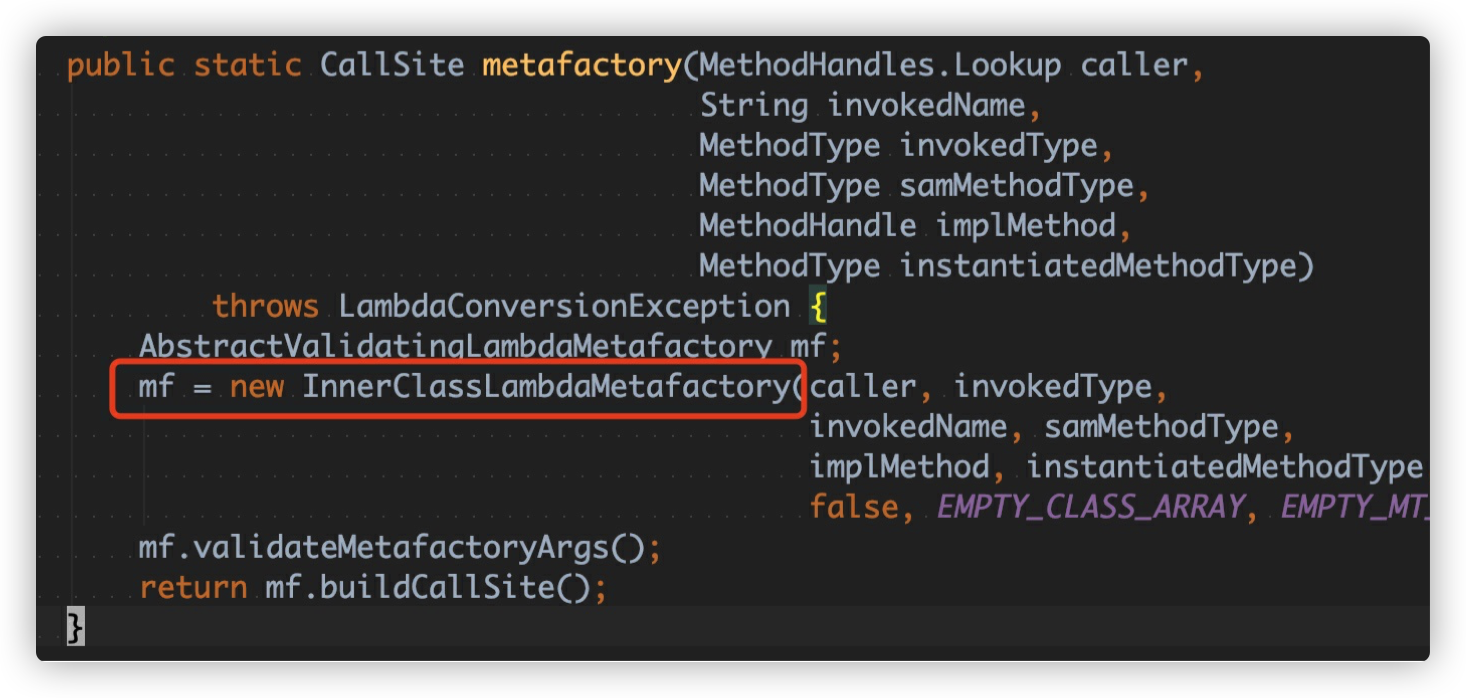Screen dimensions: 1466x698
Task: Click the "false" boolean literal
Action: (854, 507)
